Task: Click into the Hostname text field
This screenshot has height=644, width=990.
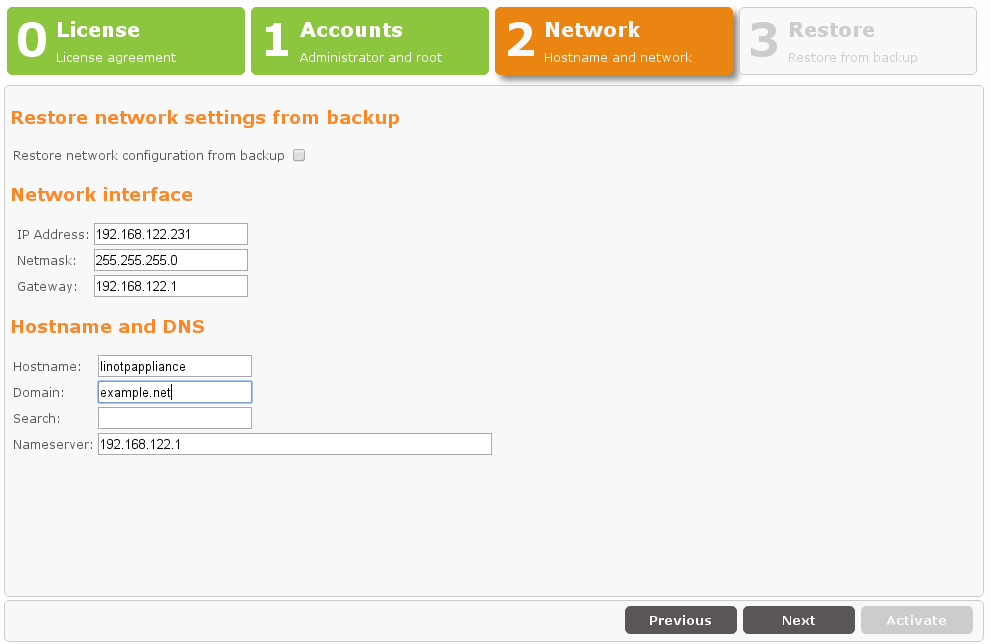Action: (x=175, y=366)
